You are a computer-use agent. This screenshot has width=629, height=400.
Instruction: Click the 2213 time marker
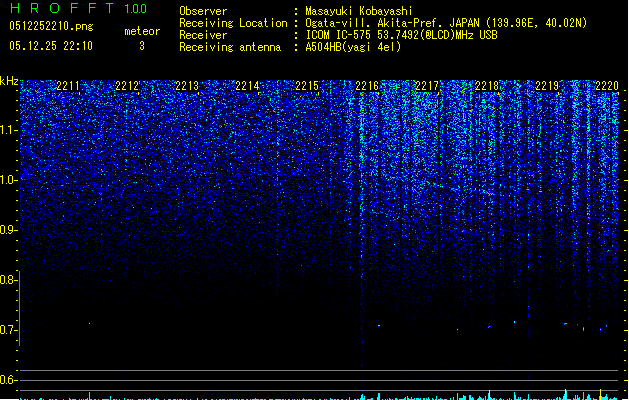coord(187,86)
